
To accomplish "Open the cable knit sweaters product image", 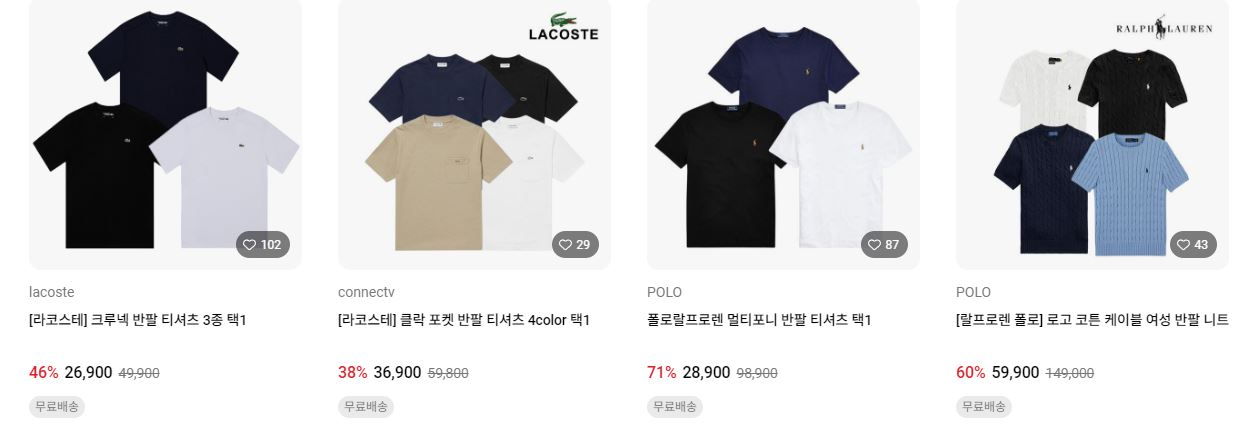I will [x=1092, y=133].
